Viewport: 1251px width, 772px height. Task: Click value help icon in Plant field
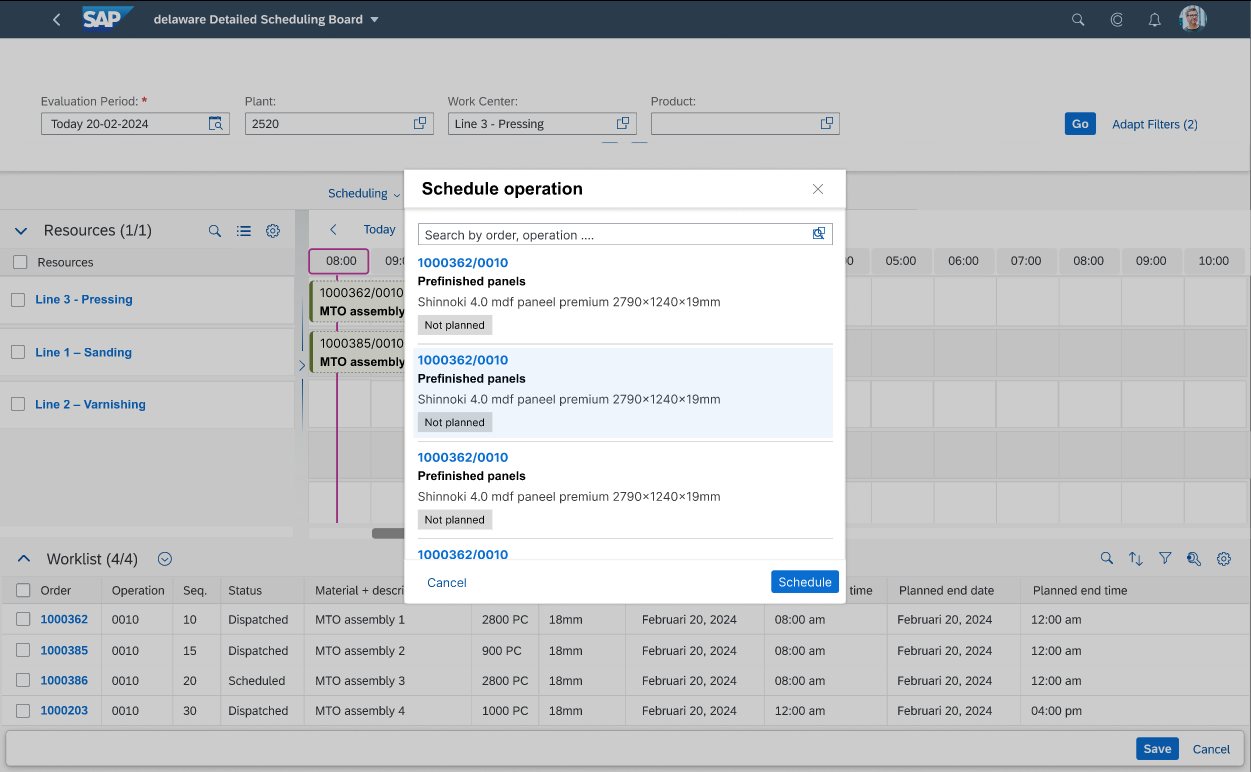[420, 124]
